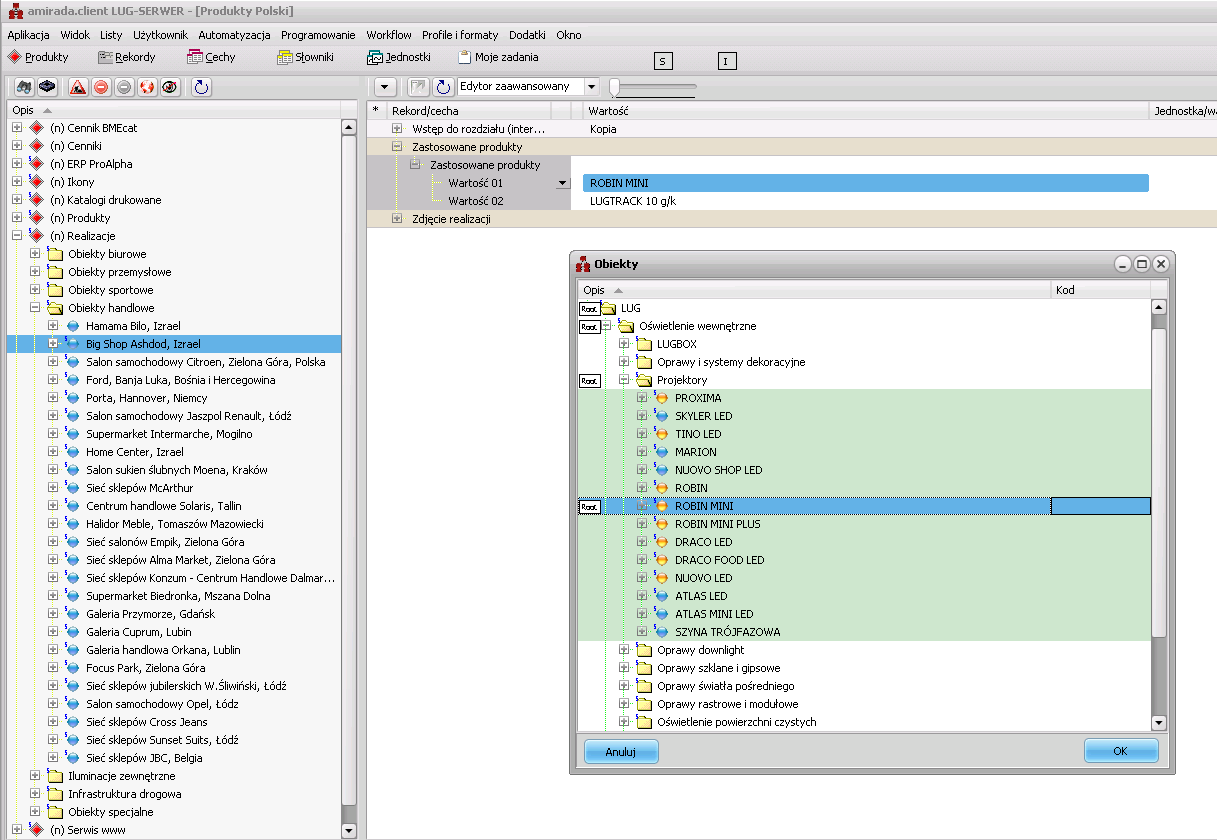Image resolution: width=1217 pixels, height=840 pixels.
Task: Open the Profile i formaty menu
Action: click(x=460, y=35)
